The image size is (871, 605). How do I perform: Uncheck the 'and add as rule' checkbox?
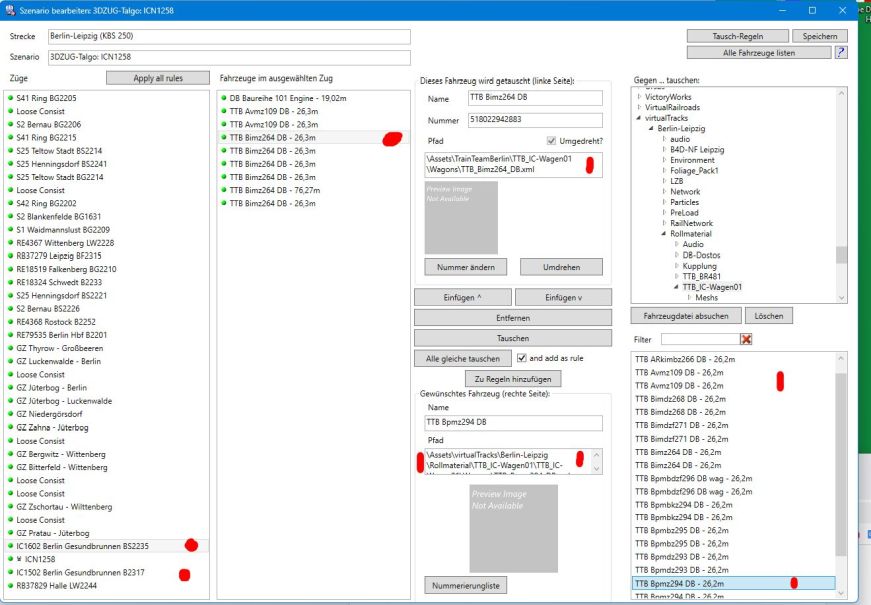point(521,358)
